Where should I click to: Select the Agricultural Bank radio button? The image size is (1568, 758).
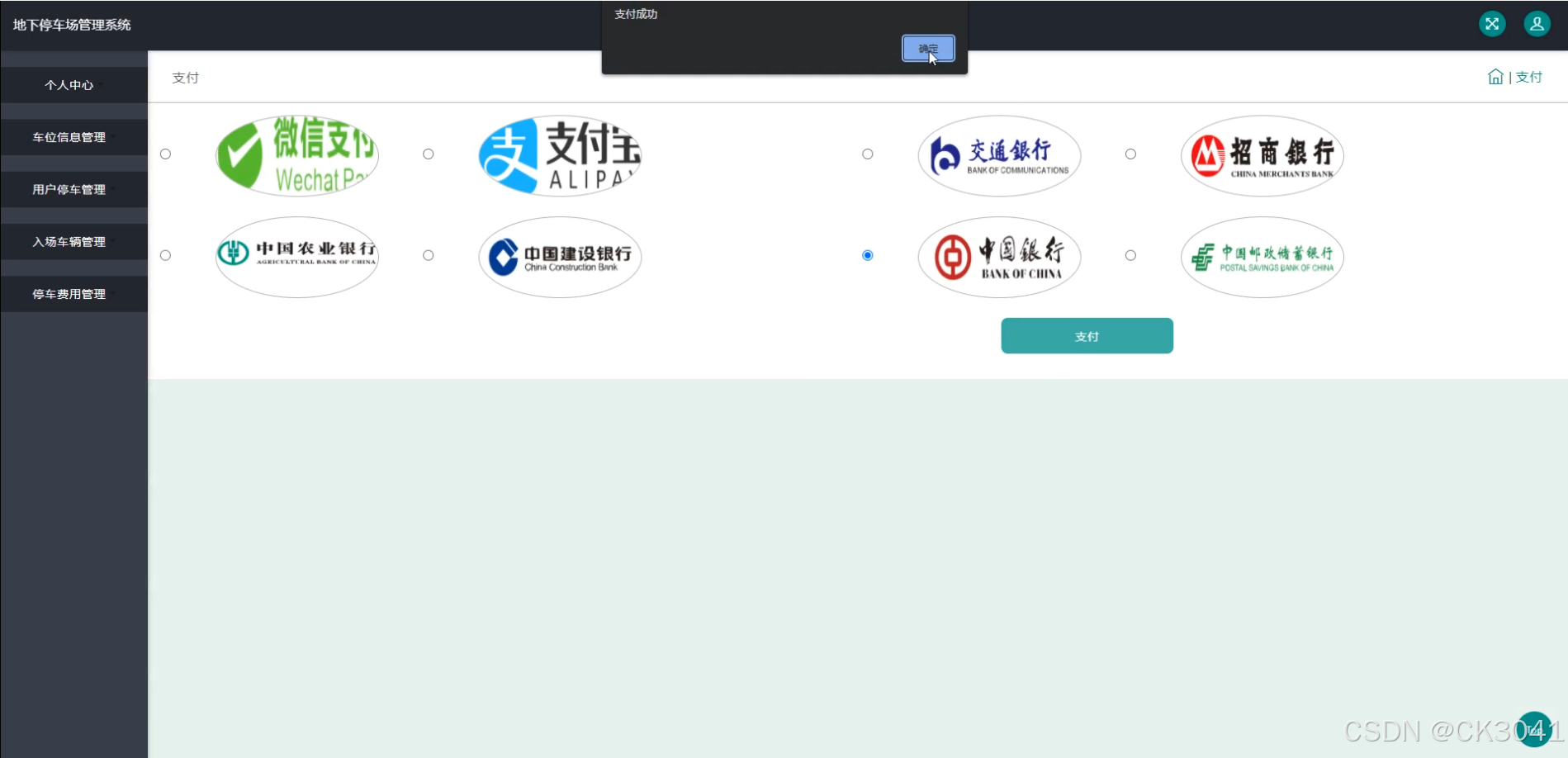point(165,255)
